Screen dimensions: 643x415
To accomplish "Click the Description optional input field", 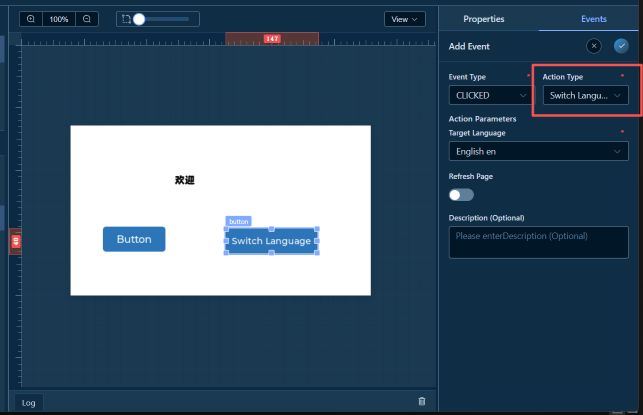I will point(538,242).
